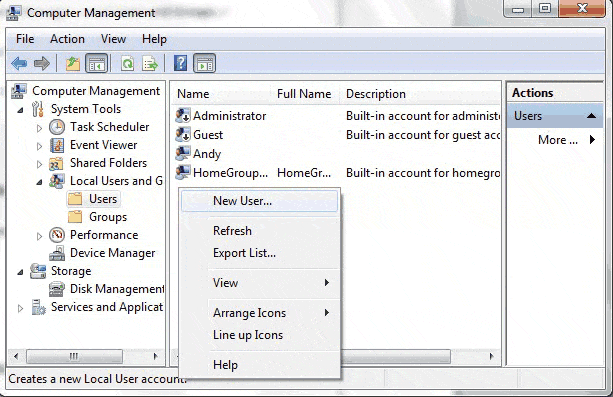Image resolution: width=613 pixels, height=397 pixels.
Task: Click the Computer Management title bar icon
Action: pyautogui.click(x=13, y=13)
